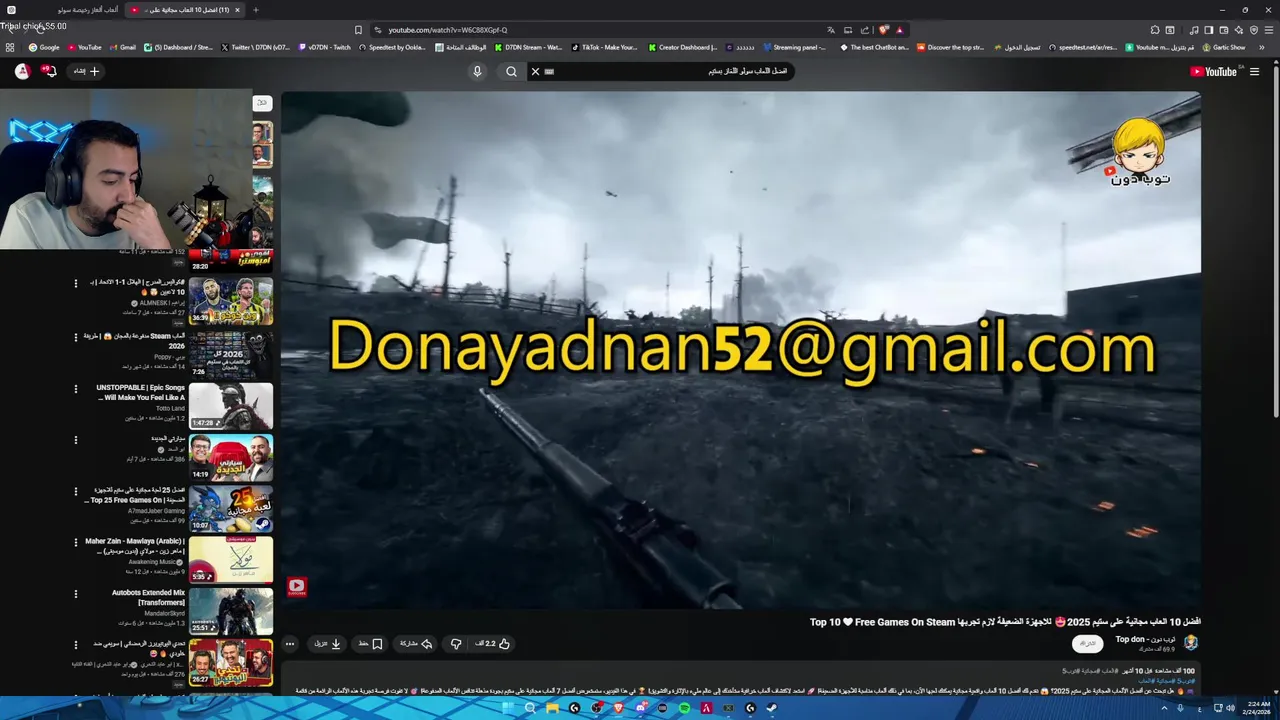Open the Speedtest by Ookla bookmark
The image size is (1280, 720).
[392, 47]
